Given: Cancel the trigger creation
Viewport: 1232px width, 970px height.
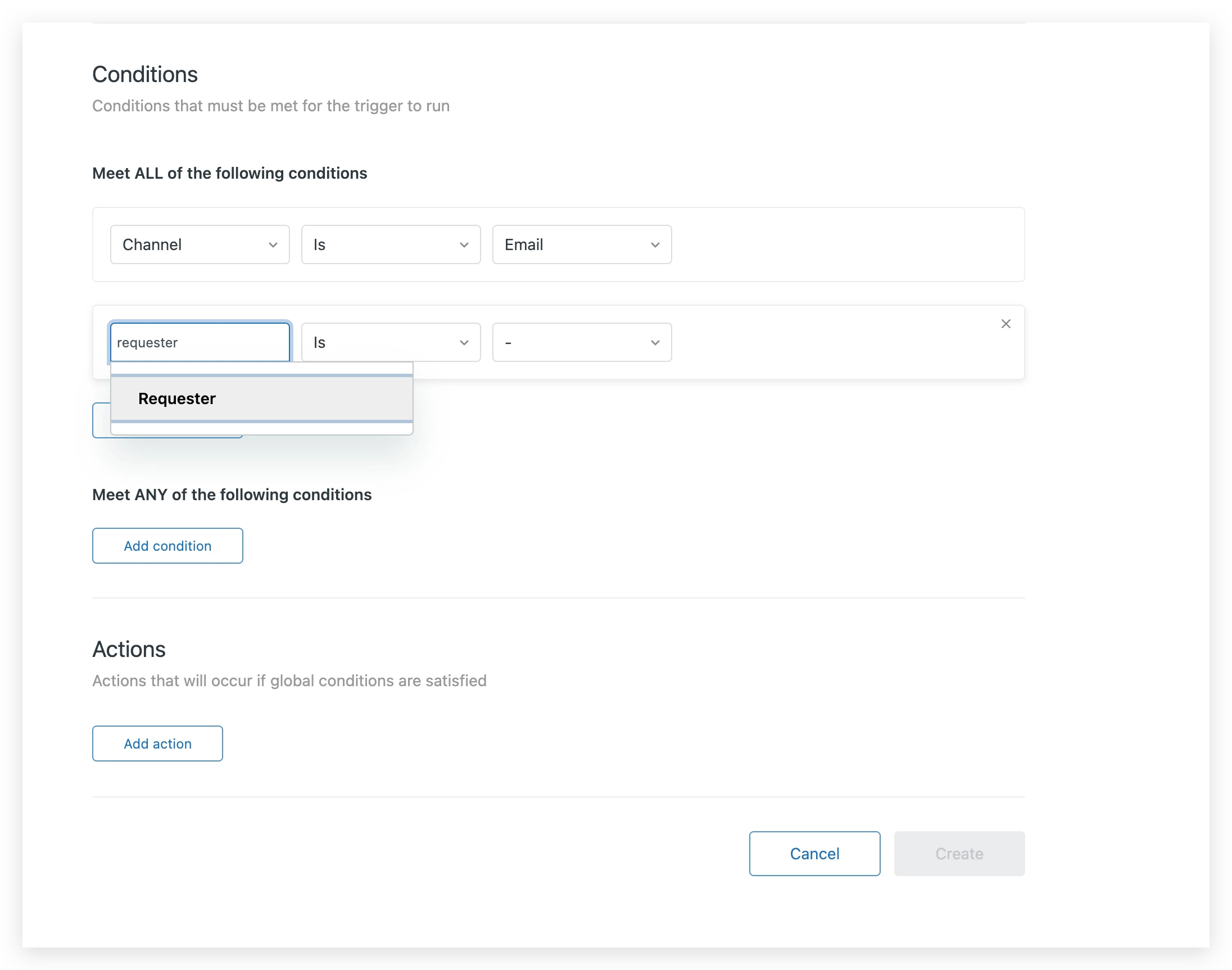Looking at the screenshot, I should (814, 854).
